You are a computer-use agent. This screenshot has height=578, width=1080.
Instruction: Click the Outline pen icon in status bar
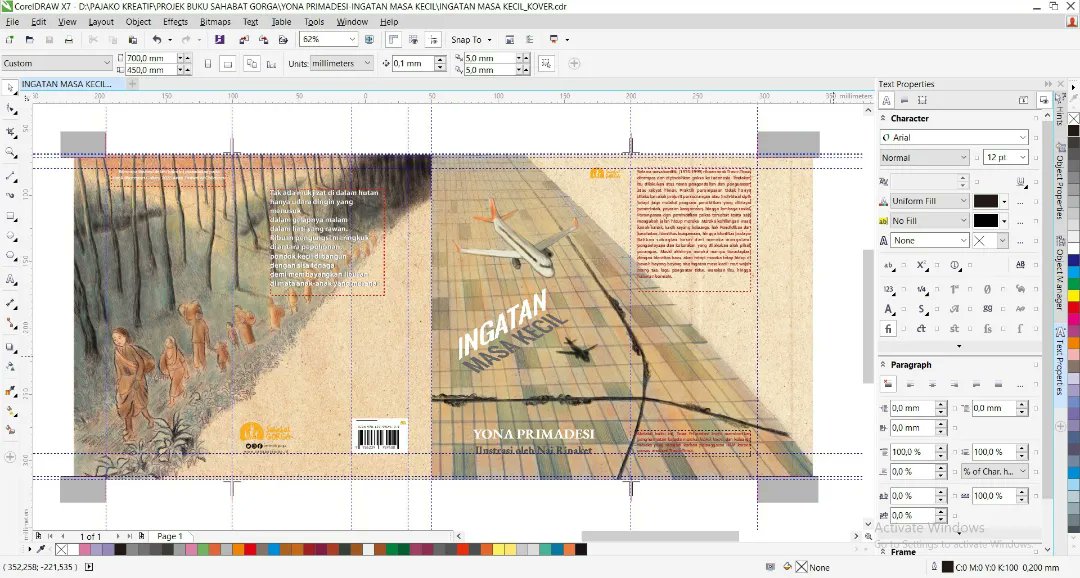934,567
